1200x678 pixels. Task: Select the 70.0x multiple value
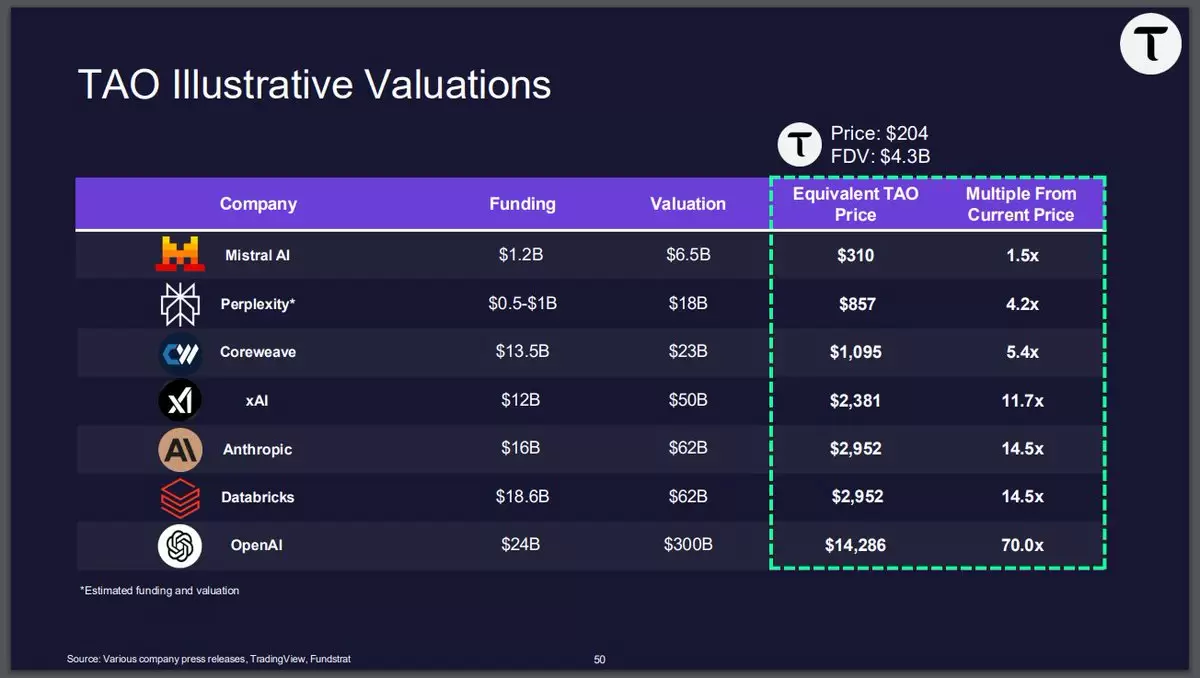click(x=1022, y=546)
